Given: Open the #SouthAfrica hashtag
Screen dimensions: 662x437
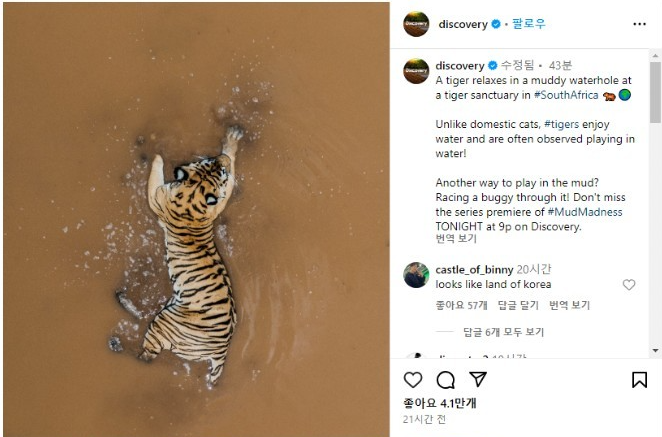Looking at the screenshot, I should click(566, 95).
